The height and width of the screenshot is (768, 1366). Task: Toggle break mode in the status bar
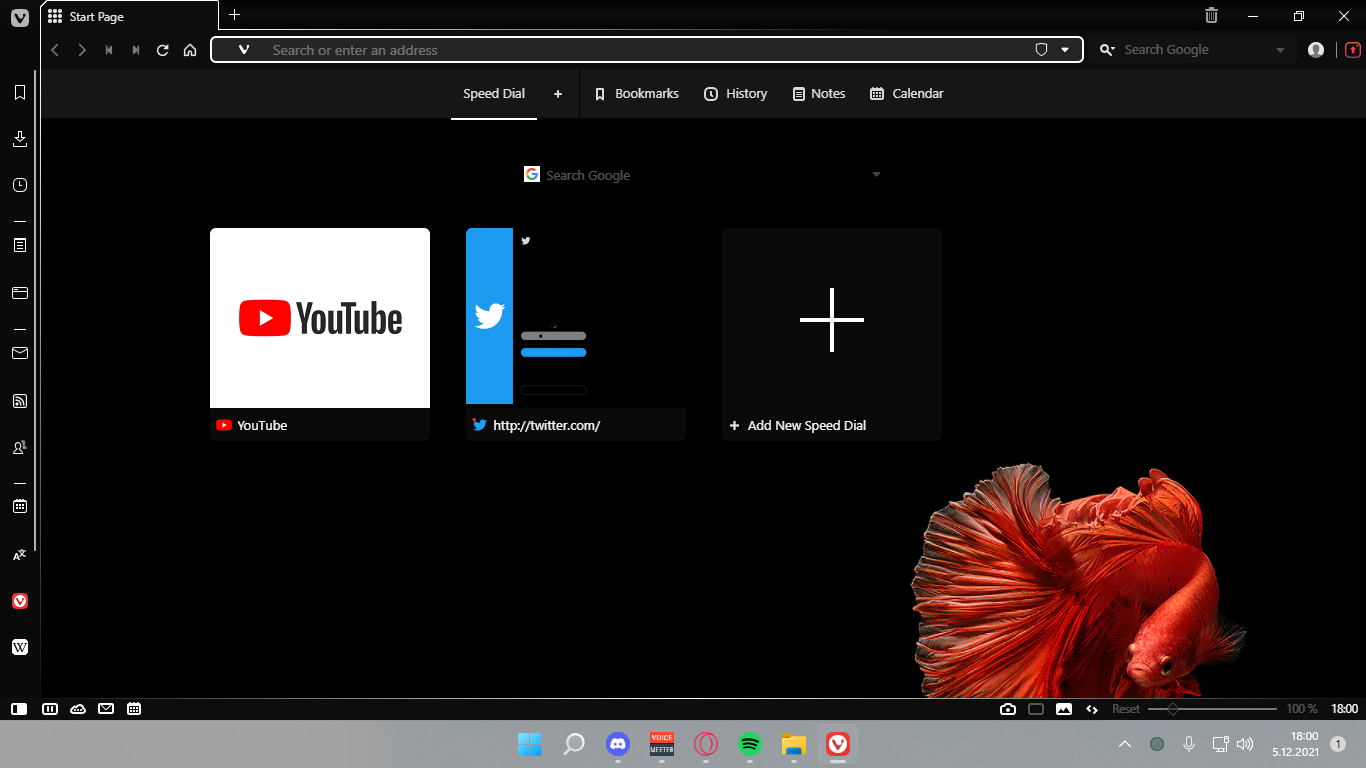click(50, 709)
